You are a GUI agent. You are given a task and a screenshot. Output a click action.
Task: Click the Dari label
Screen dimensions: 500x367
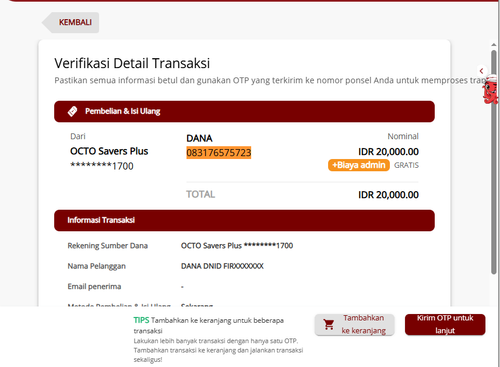(78, 136)
